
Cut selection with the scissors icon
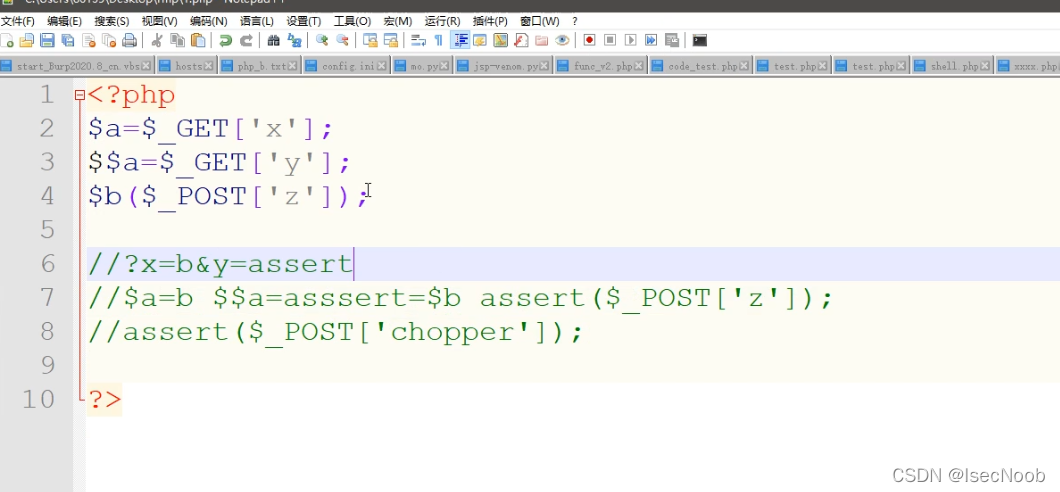[x=156, y=41]
